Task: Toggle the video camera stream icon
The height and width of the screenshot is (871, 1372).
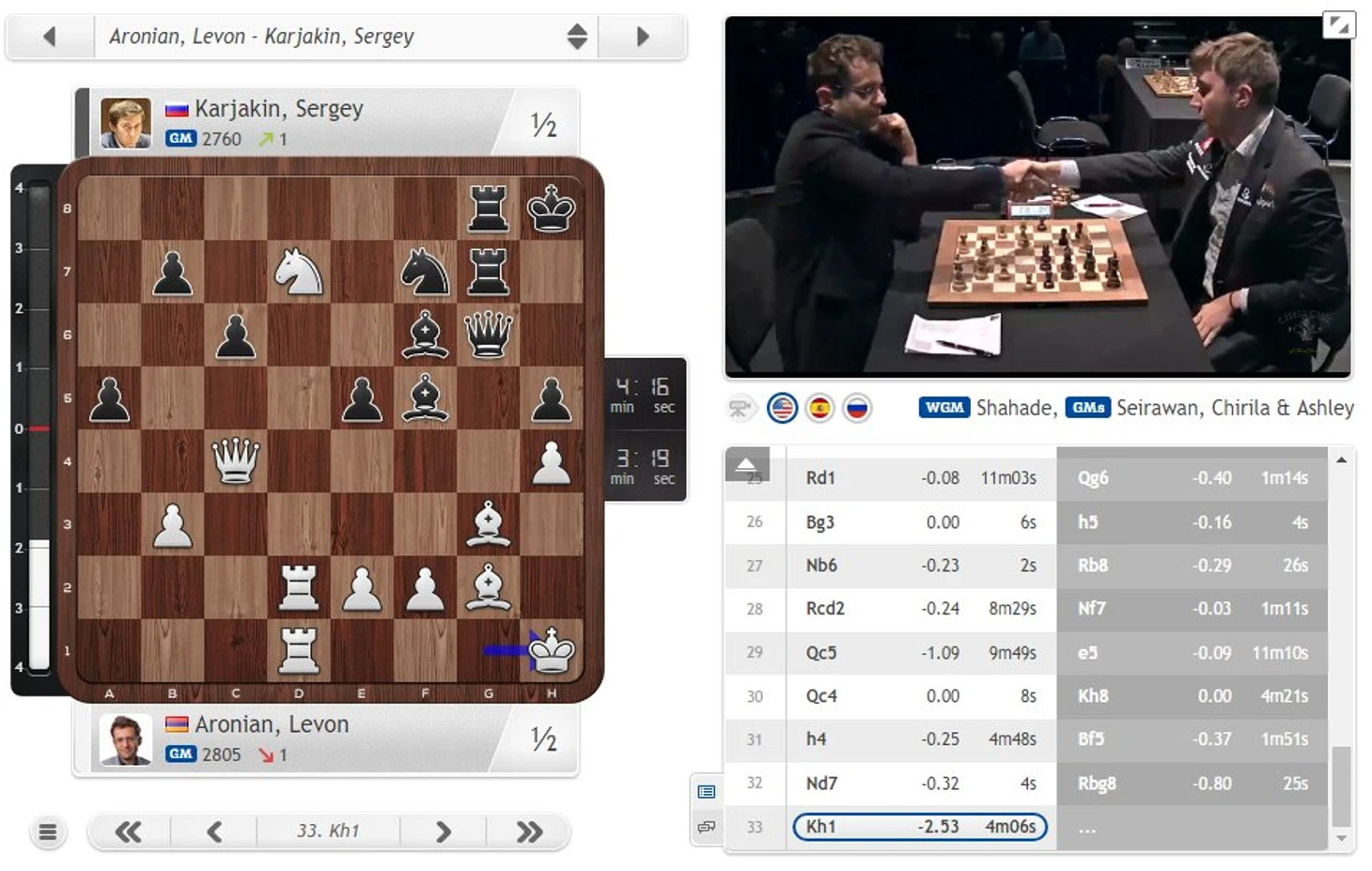Action: 741,408
